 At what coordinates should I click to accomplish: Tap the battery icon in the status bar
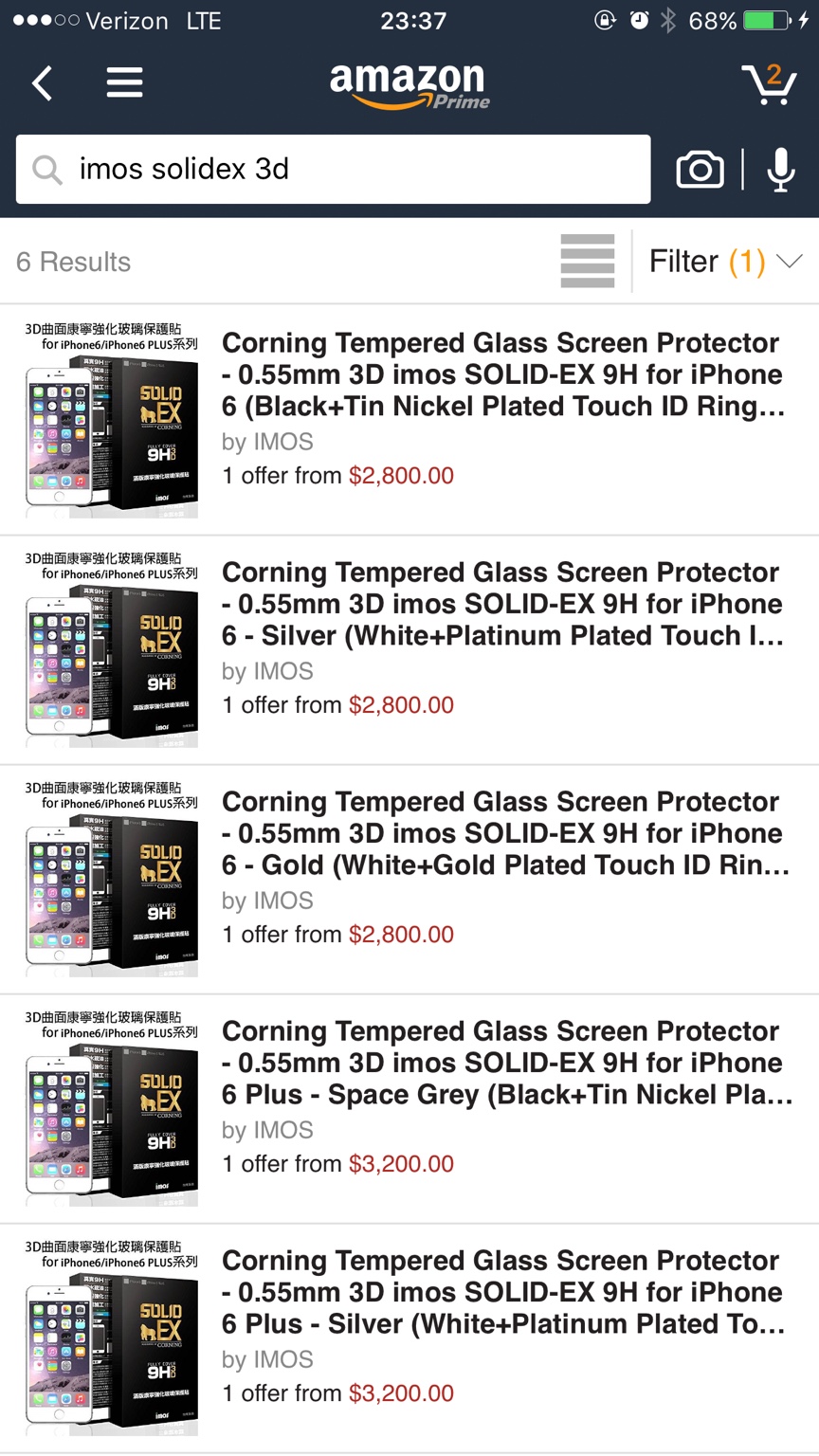768,20
